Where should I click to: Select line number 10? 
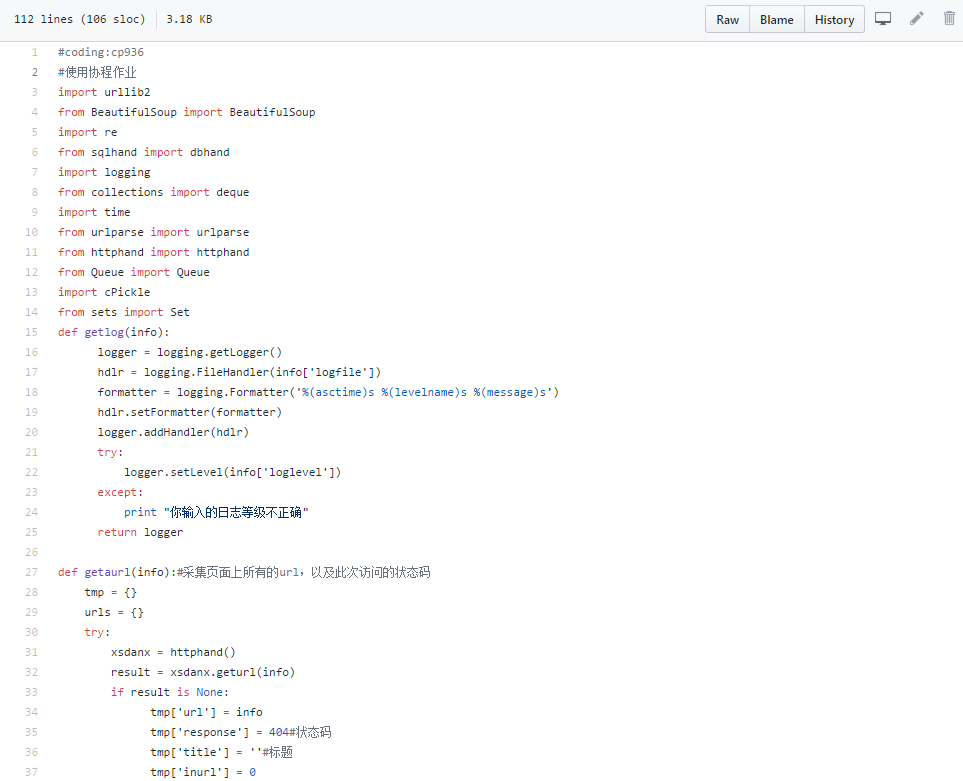(x=32, y=232)
